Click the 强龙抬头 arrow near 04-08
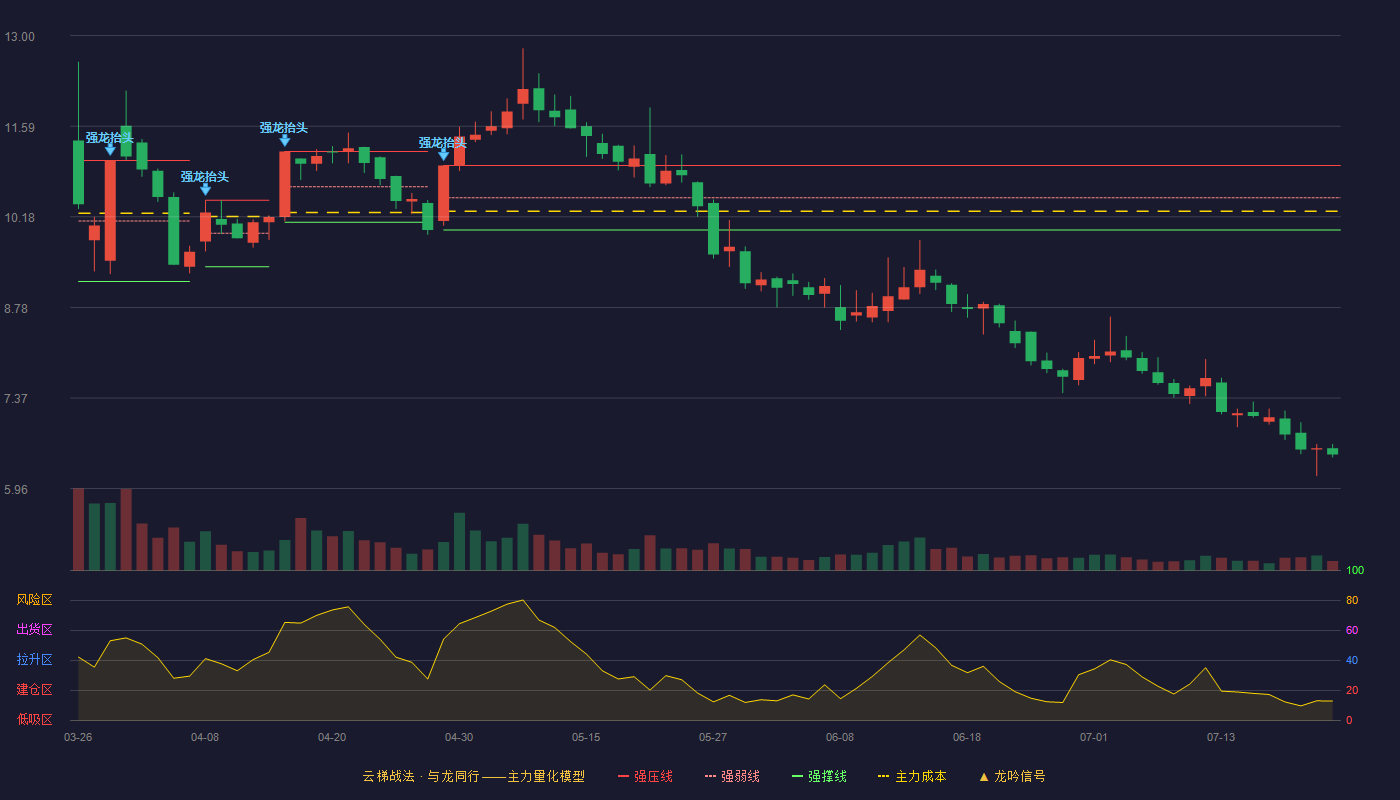1400x800 pixels. [x=205, y=189]
